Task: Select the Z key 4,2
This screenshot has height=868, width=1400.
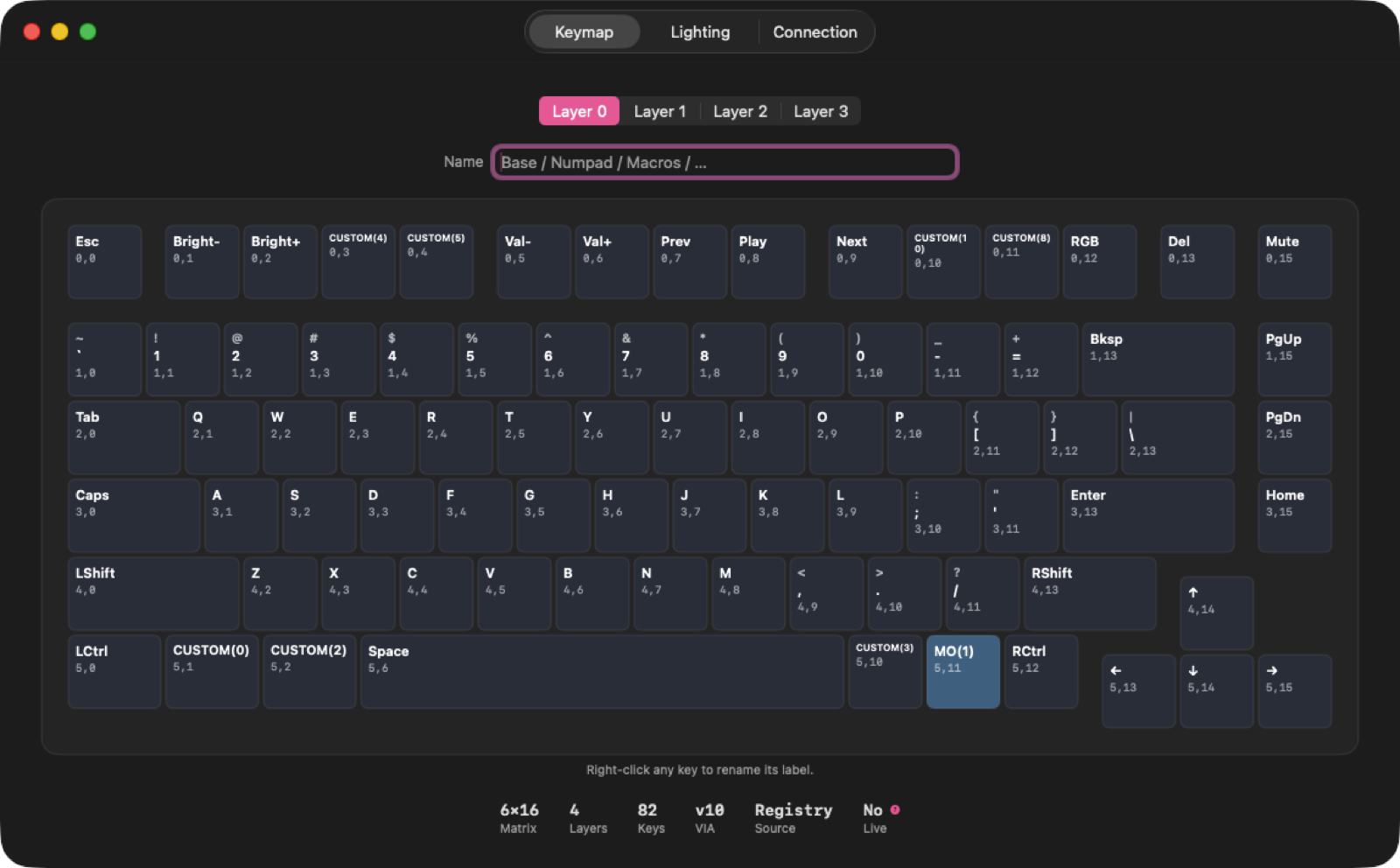Action: [280, 593]
